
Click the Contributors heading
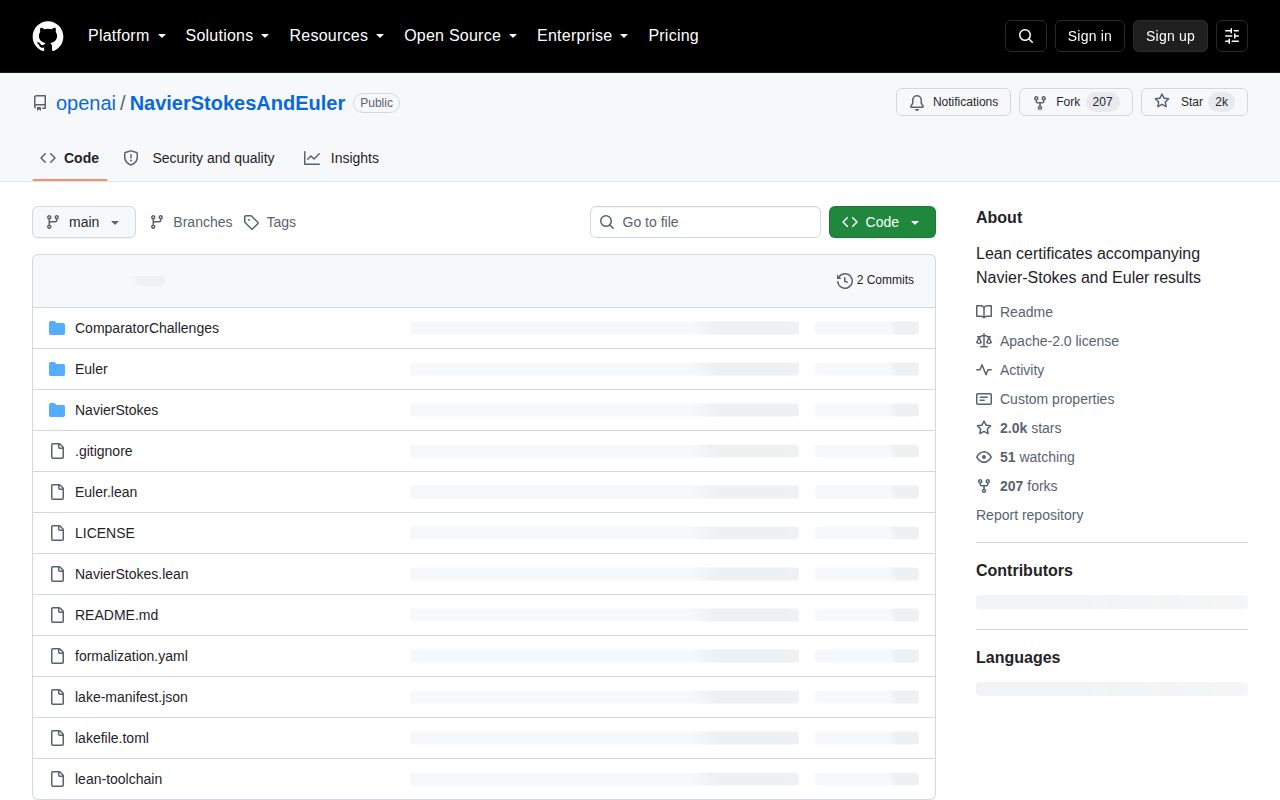pos(1024,570)
